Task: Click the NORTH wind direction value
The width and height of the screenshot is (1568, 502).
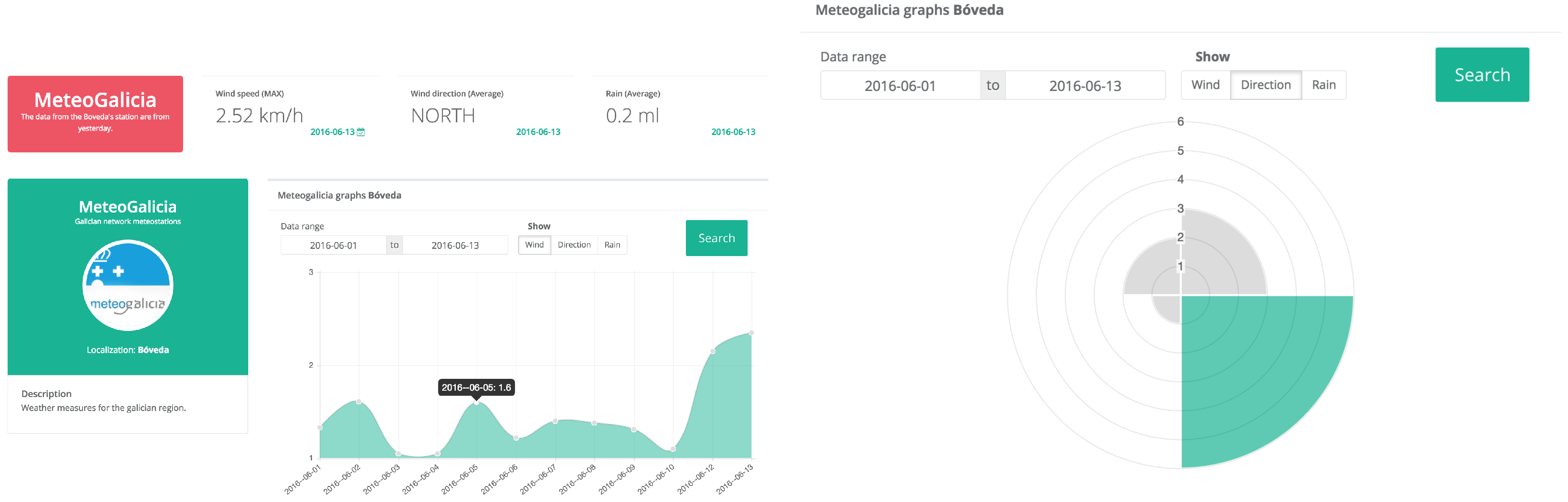Action: (443, 115)
